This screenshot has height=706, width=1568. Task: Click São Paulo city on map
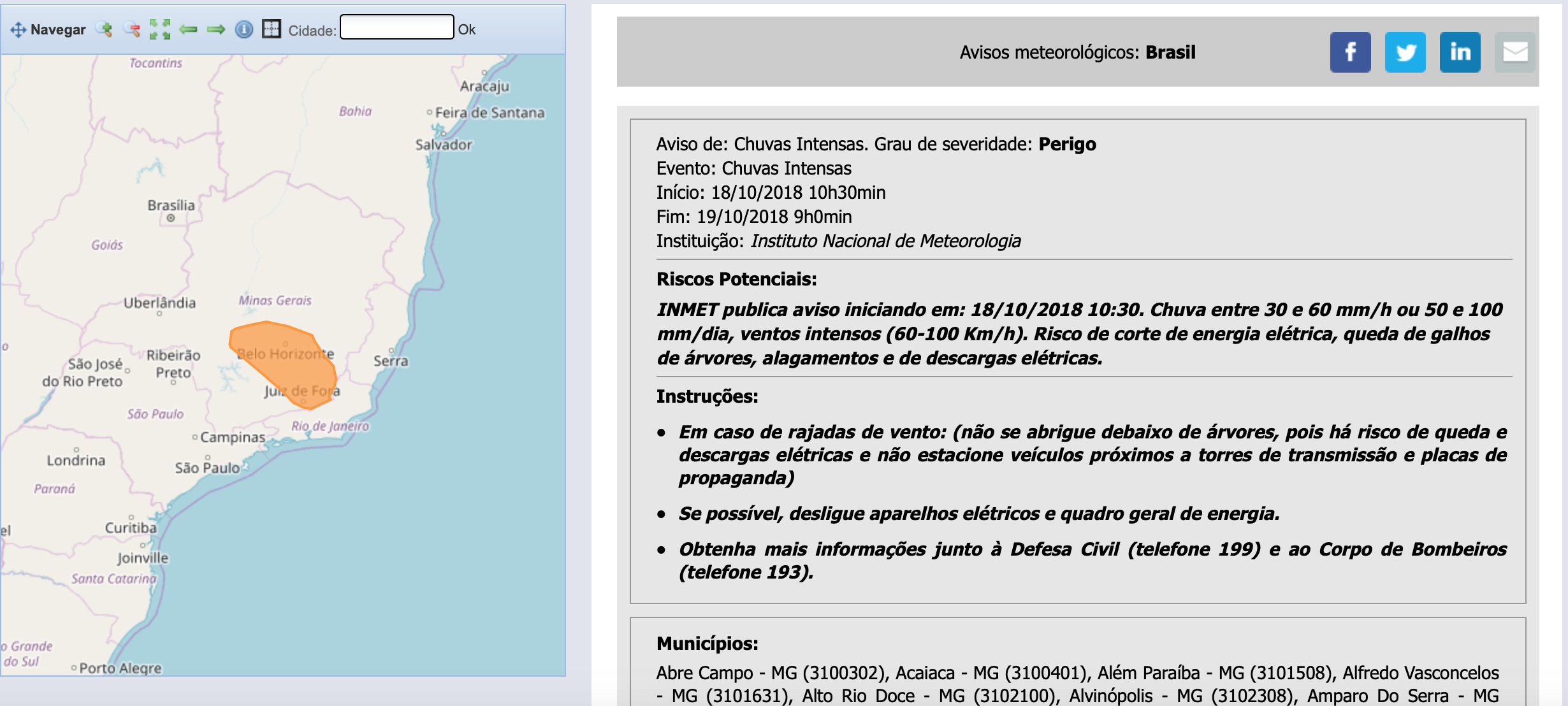pos(207,467)
